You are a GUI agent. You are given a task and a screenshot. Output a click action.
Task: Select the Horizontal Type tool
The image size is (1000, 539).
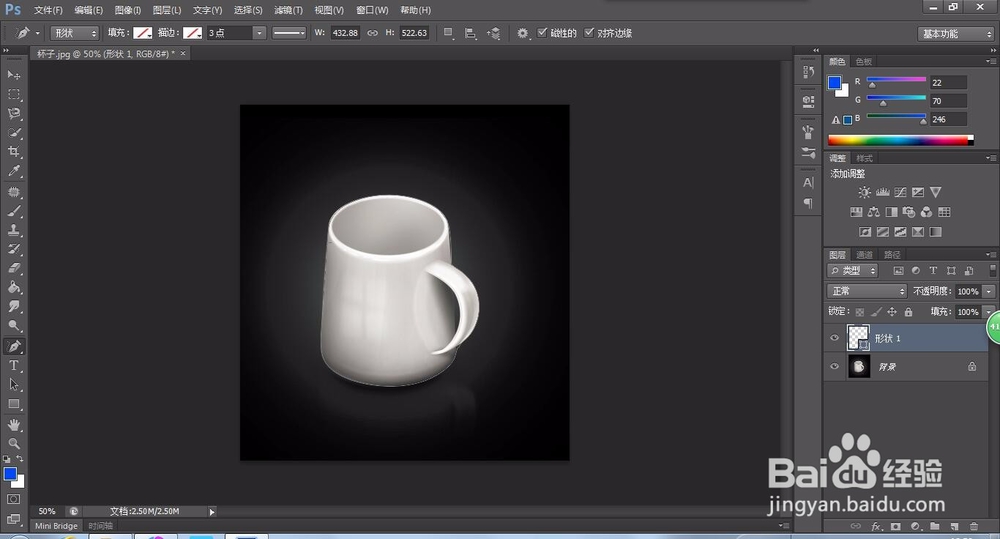(x=14, y=366)
